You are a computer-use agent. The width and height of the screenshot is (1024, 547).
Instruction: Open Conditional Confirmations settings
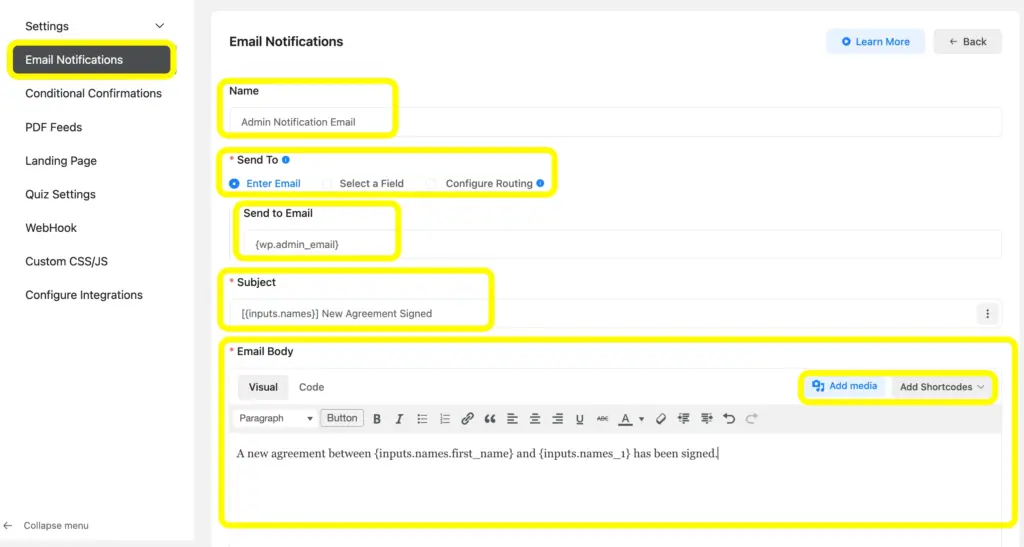click(x=93, y=93)
